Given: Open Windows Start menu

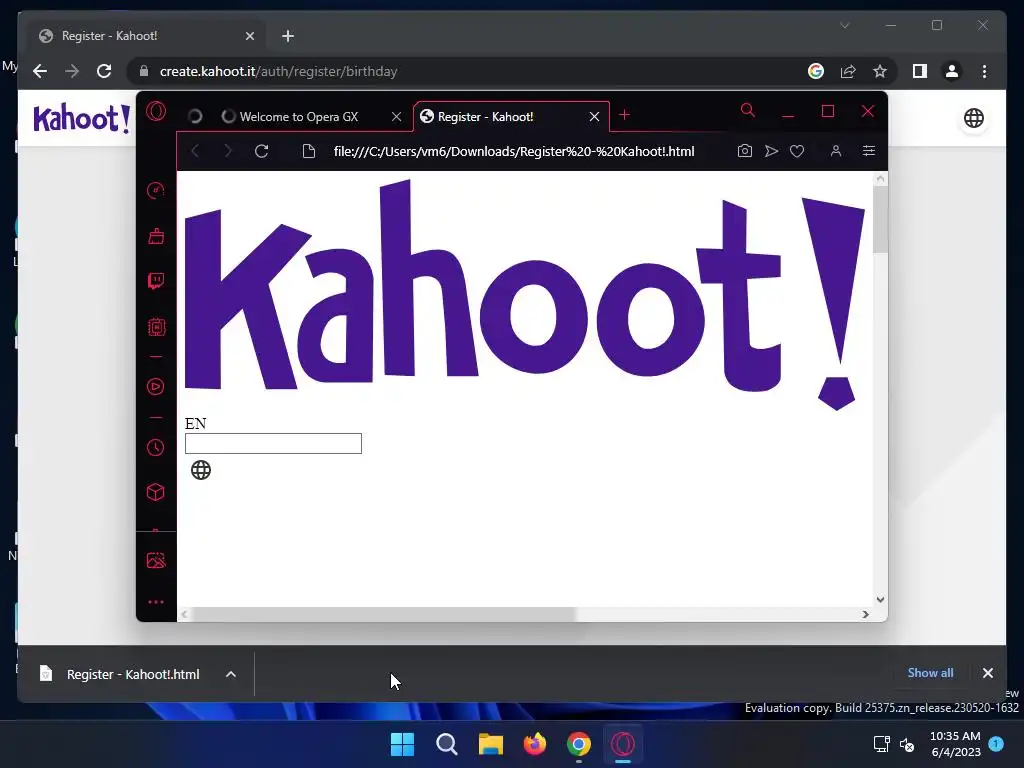Looking at the screenshot, I should tap(402, 744).
